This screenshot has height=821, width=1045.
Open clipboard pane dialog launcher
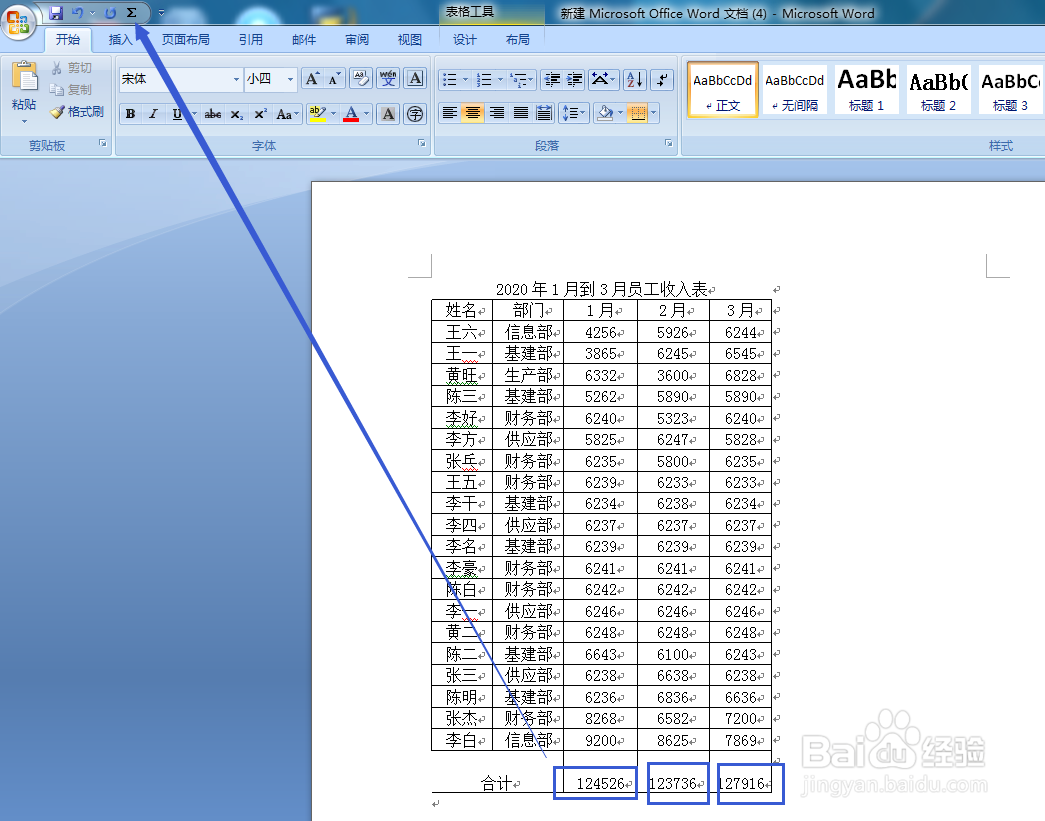[x=103, y=143]
